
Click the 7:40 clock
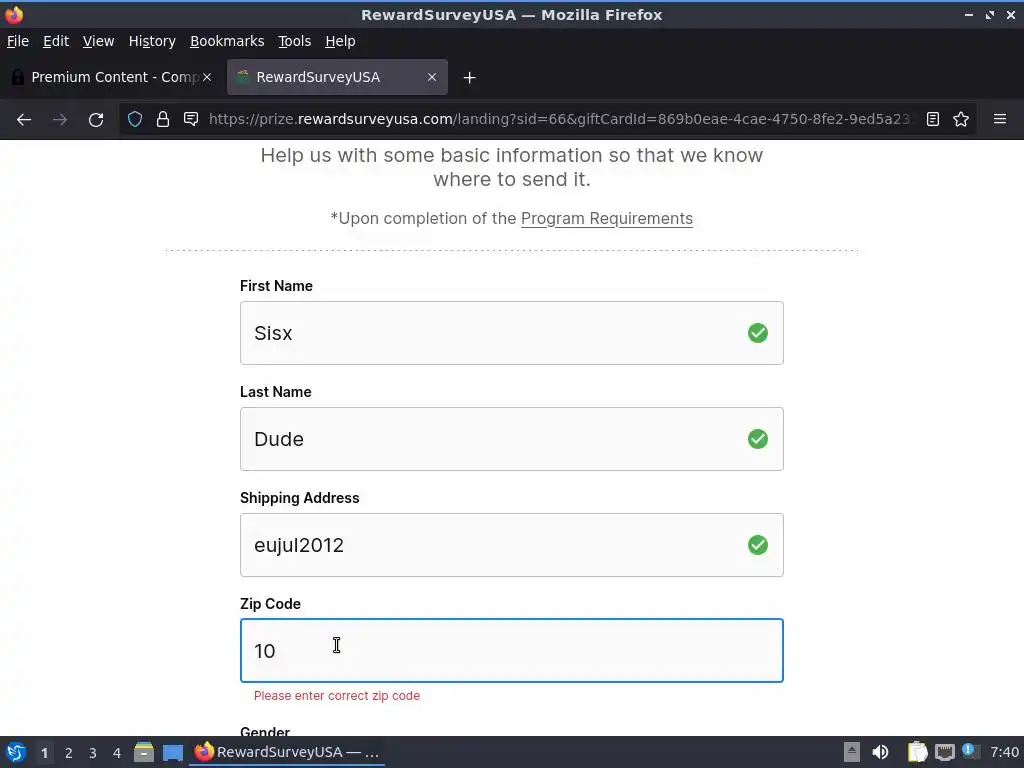click(1004, 752)
